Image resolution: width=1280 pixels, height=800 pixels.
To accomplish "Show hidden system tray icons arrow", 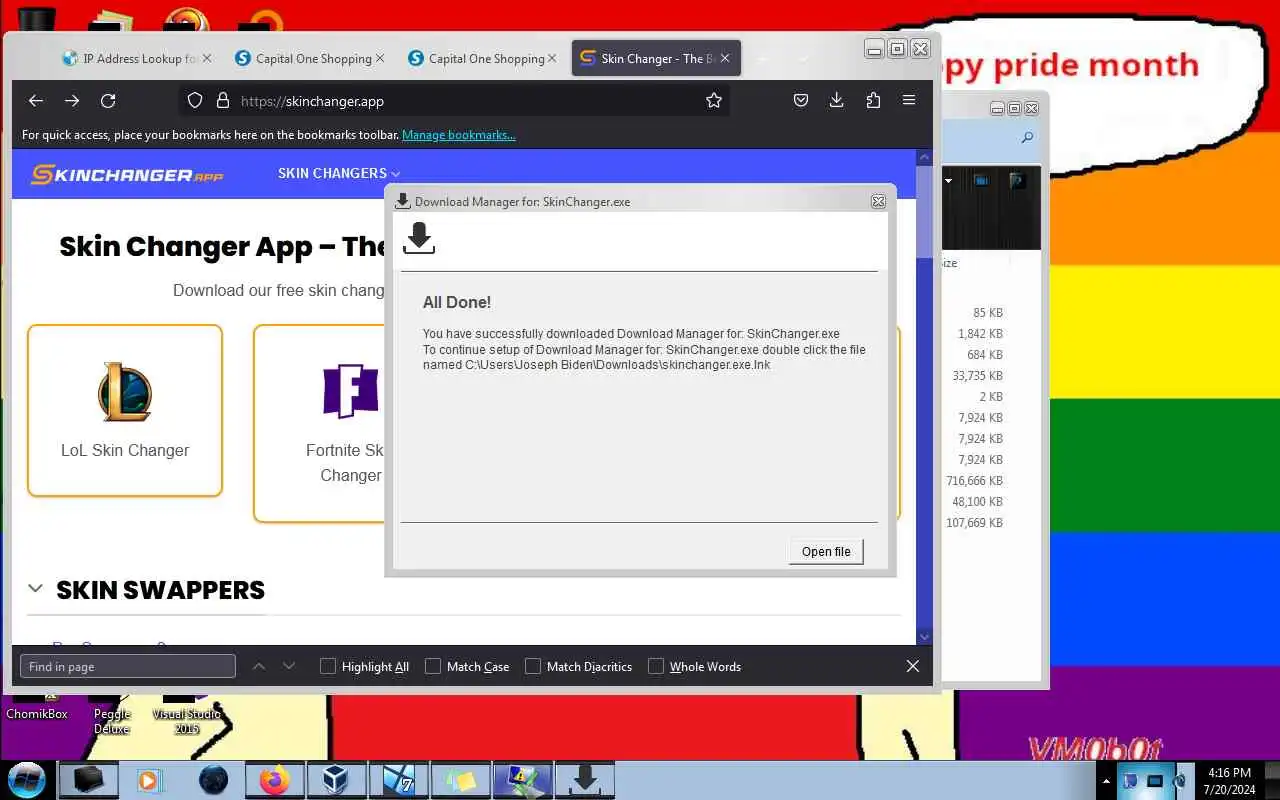I will point(1106,781).
